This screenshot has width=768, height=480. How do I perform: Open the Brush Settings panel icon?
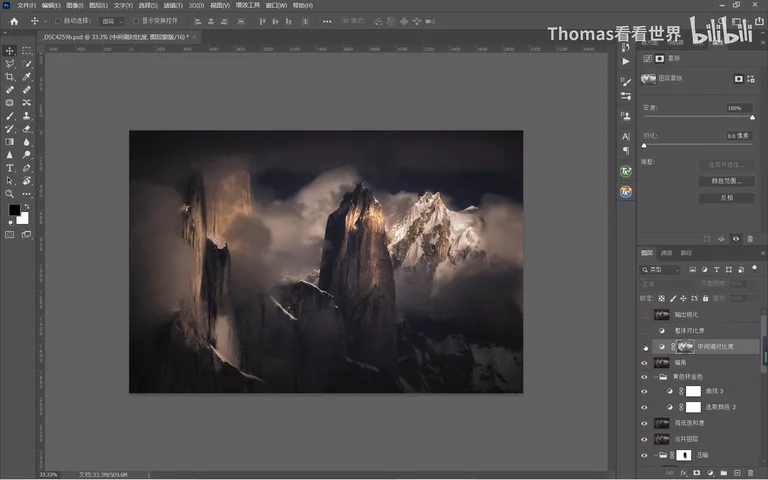tap(625, 81)
